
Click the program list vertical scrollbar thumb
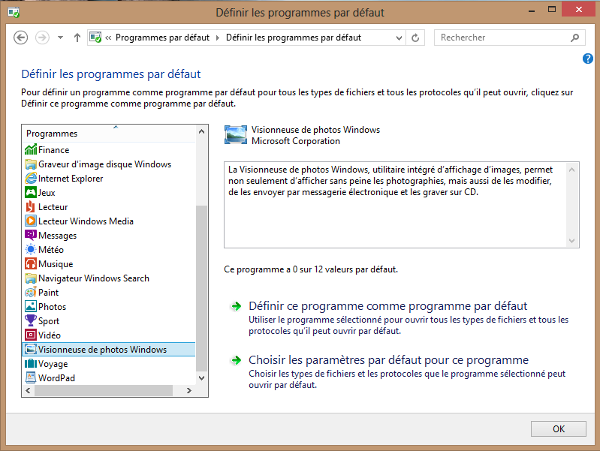202,288
